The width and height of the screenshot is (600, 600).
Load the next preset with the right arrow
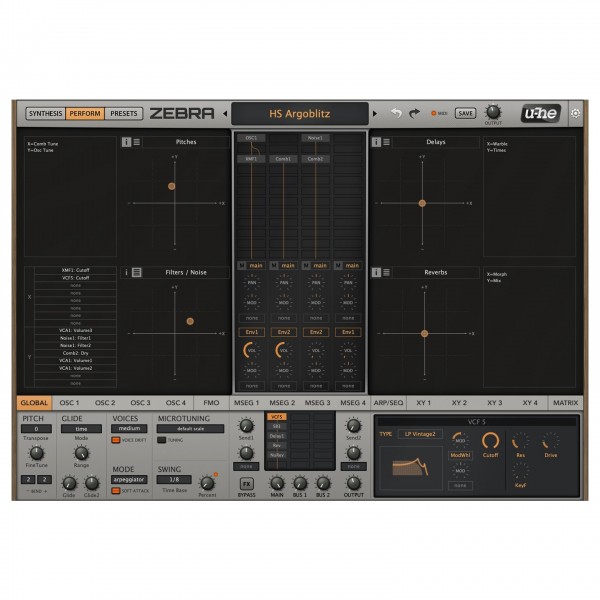click(375, 114)
